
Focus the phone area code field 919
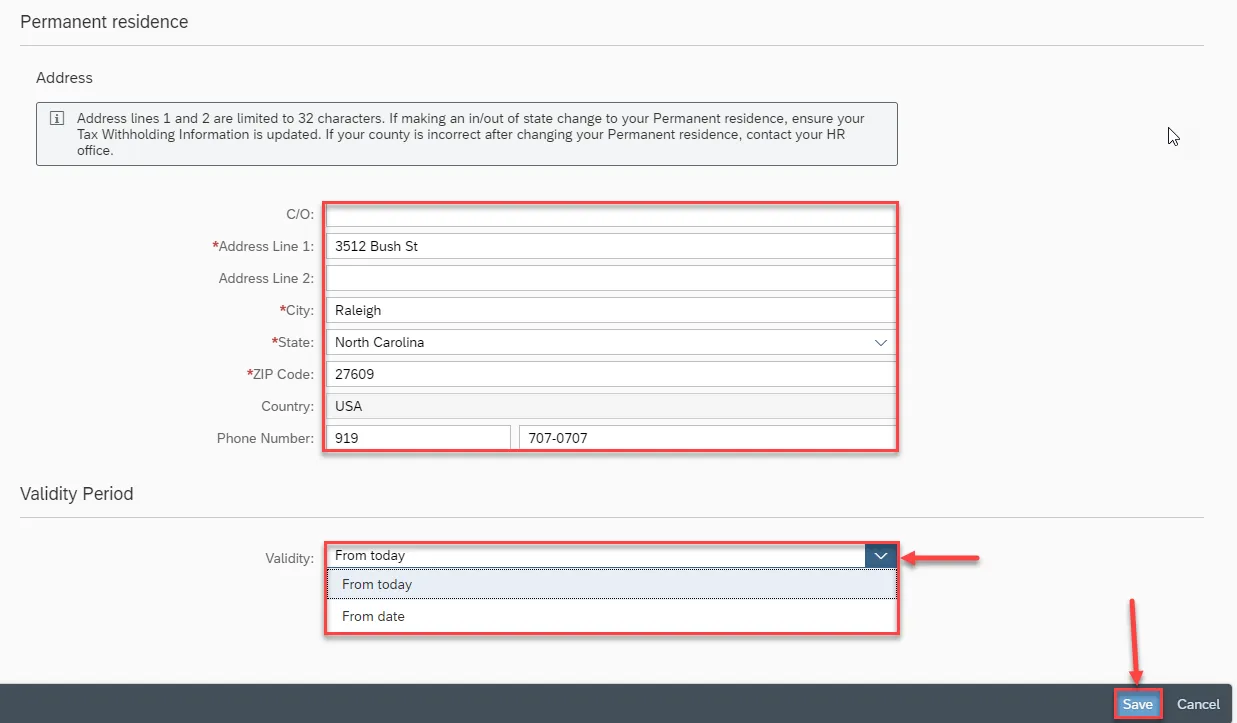click(418, 438)
